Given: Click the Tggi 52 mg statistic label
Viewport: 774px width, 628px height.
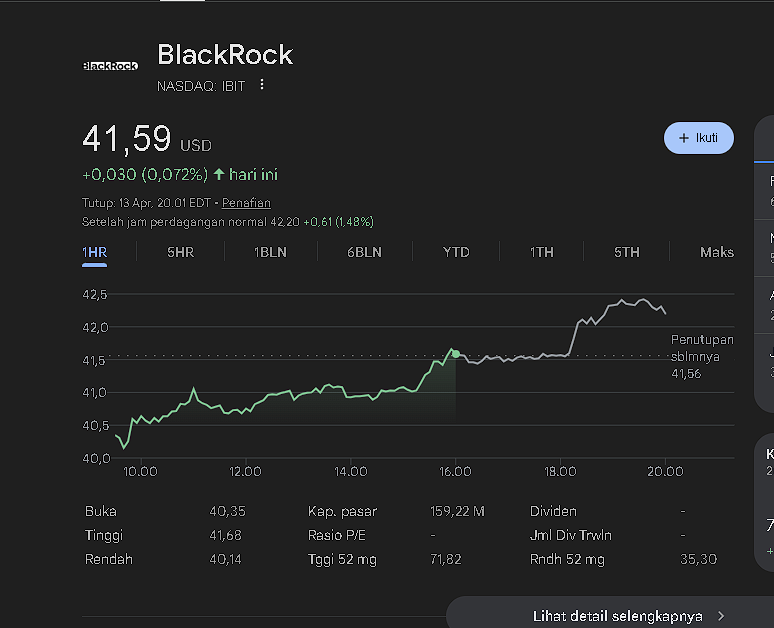Looking at the screenshot, I should coord(342,559).
